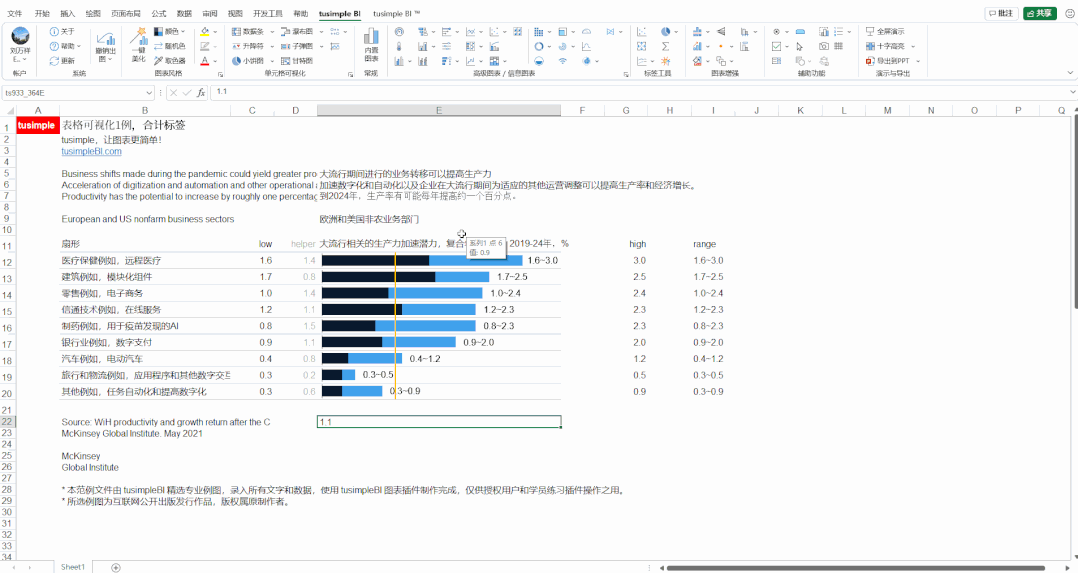
Task: Click the 甘特图 Gantt chart button
Action: (x=297, y=61)
